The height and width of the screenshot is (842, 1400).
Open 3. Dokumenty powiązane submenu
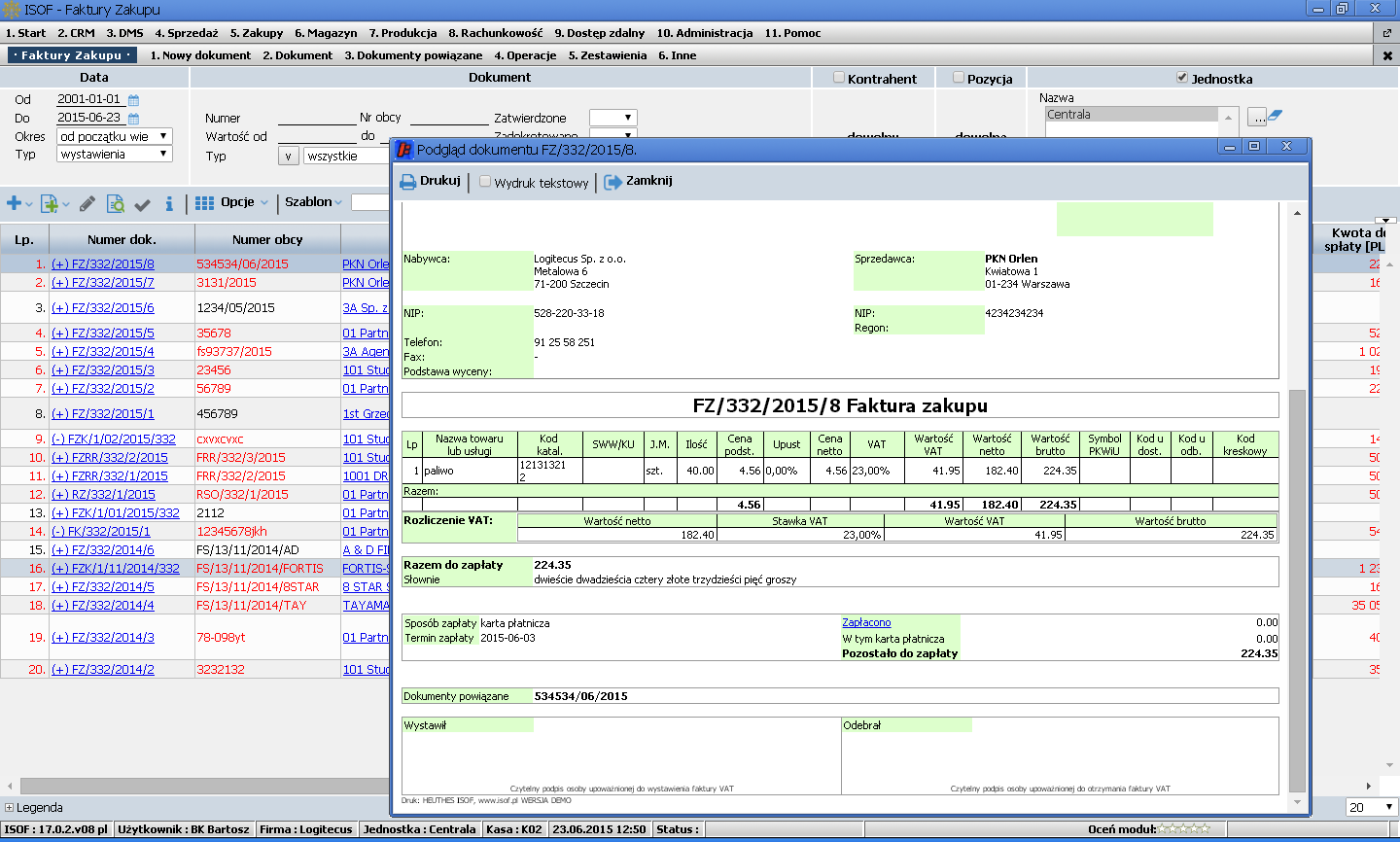(x=413, y=55)
